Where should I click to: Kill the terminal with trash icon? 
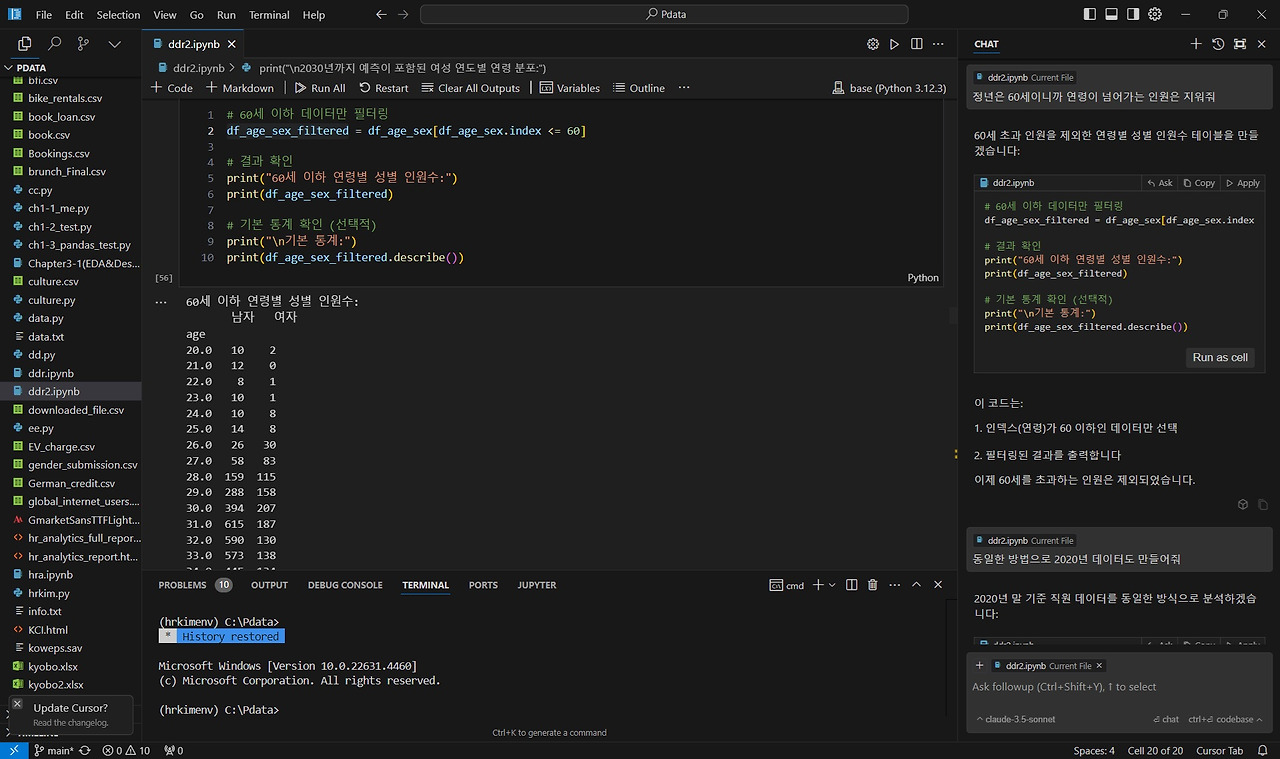(x=872, y=585)
